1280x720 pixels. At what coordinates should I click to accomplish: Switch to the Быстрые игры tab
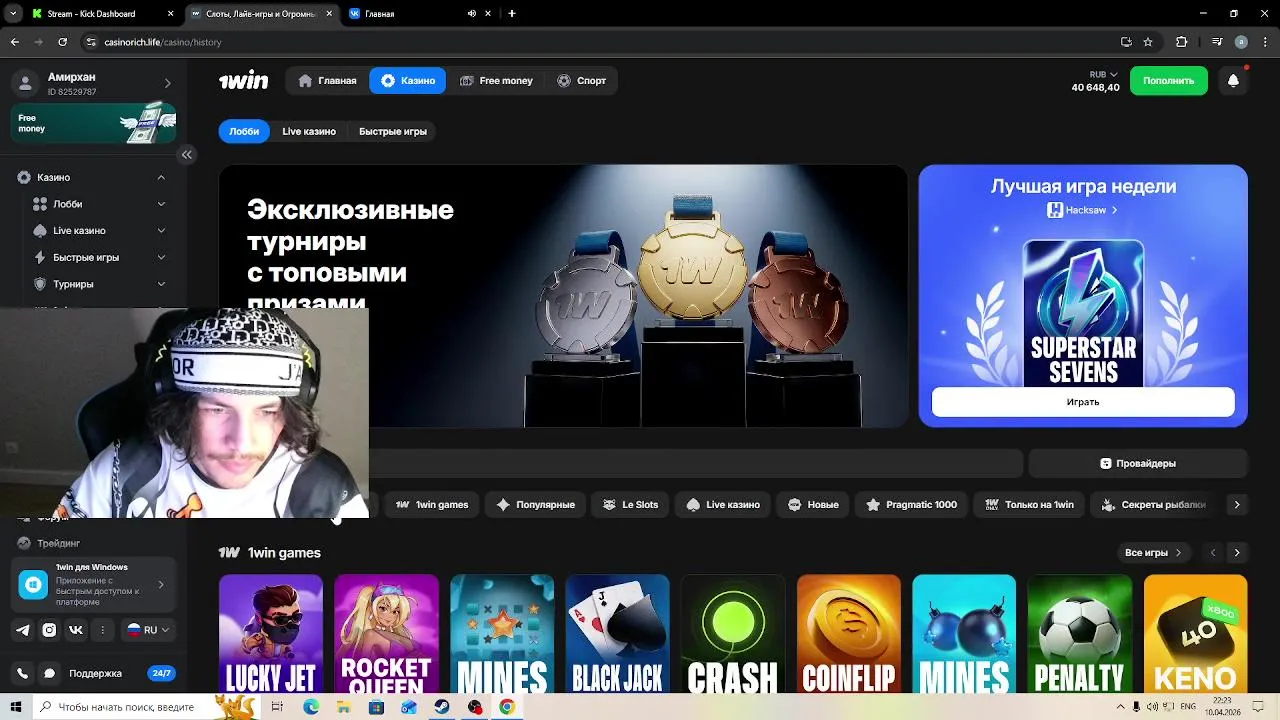coord(393,131)
